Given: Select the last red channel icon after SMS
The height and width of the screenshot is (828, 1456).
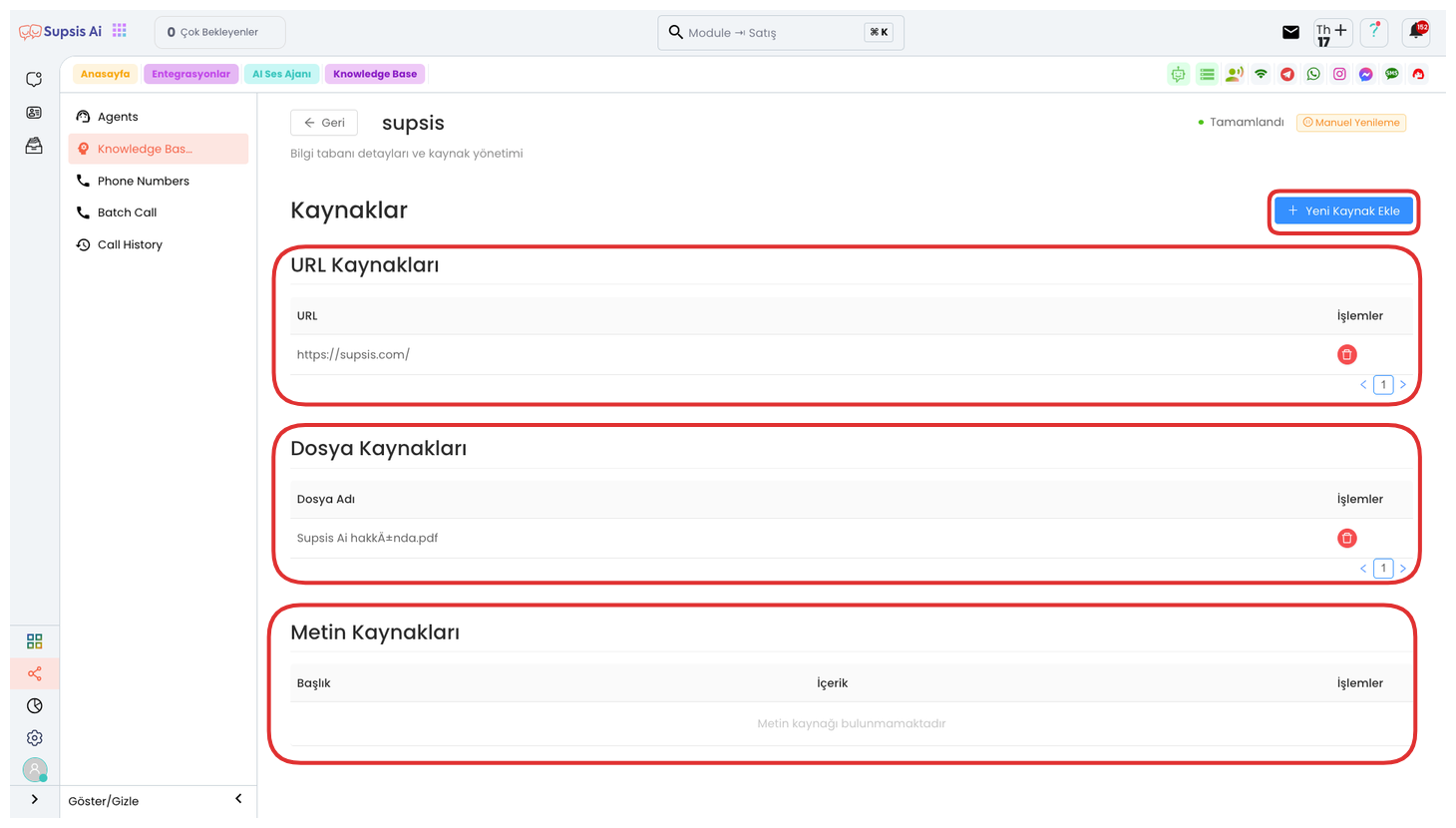Looking at the screenshot, I should point(1418,74).
